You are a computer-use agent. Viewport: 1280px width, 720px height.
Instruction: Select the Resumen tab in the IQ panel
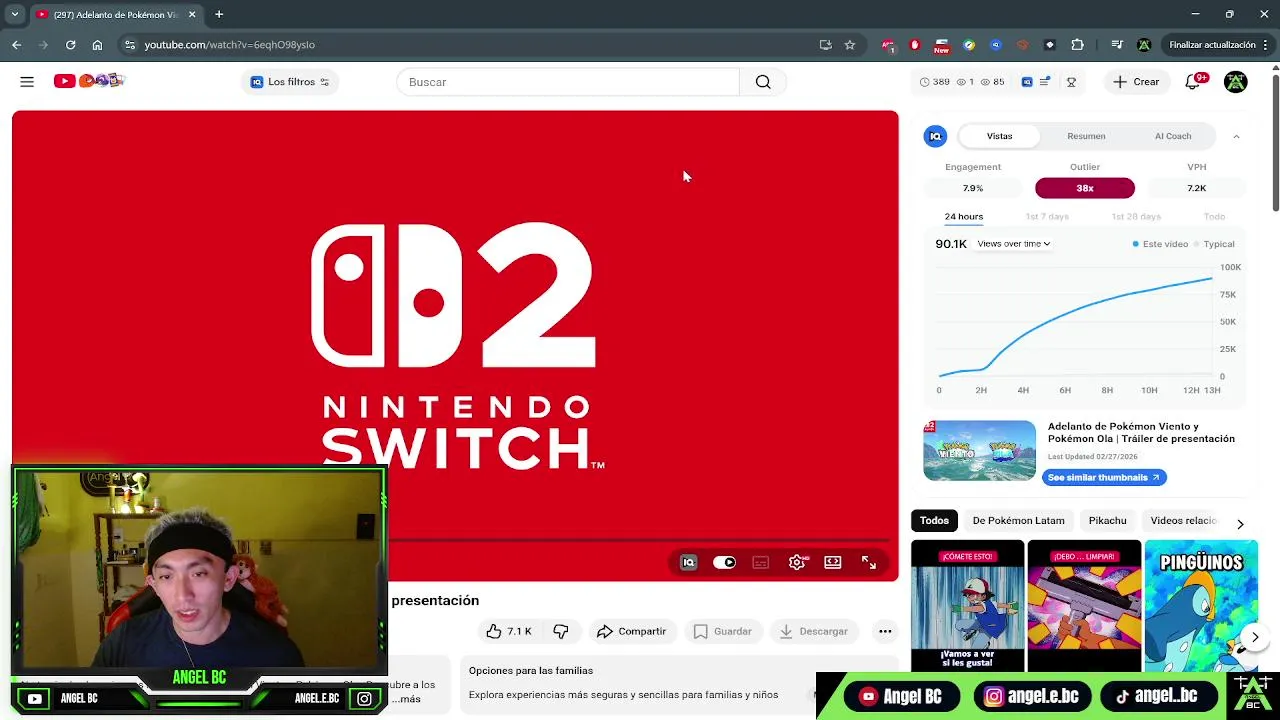1086,136
